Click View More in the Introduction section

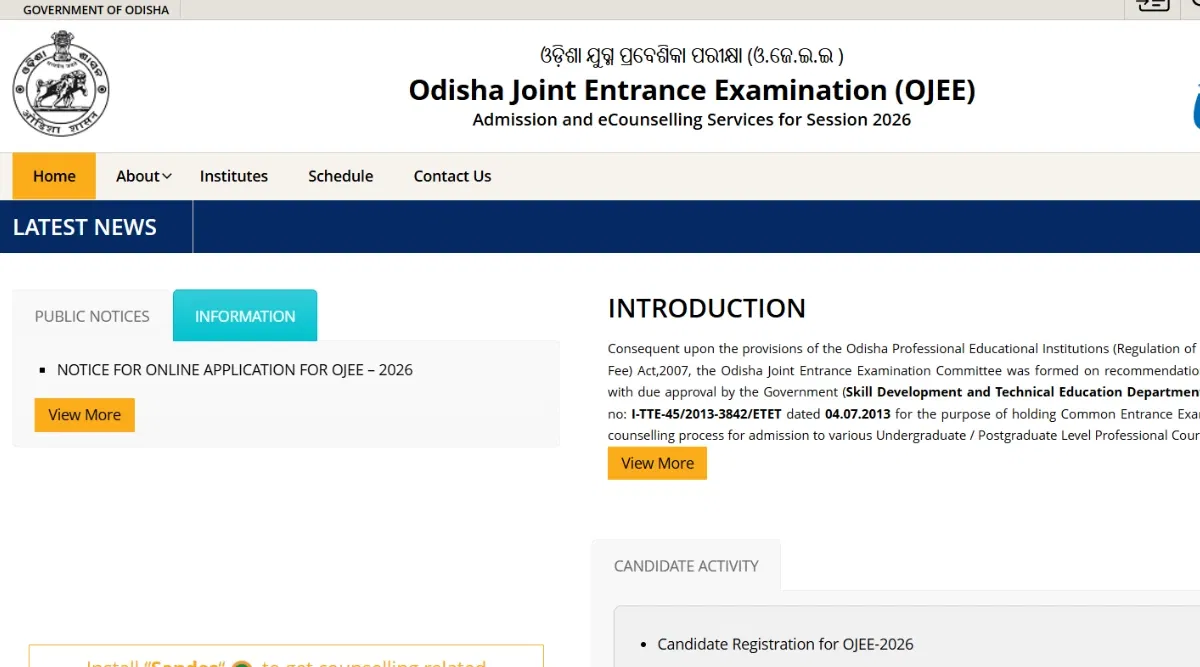[x=657, y=463]
